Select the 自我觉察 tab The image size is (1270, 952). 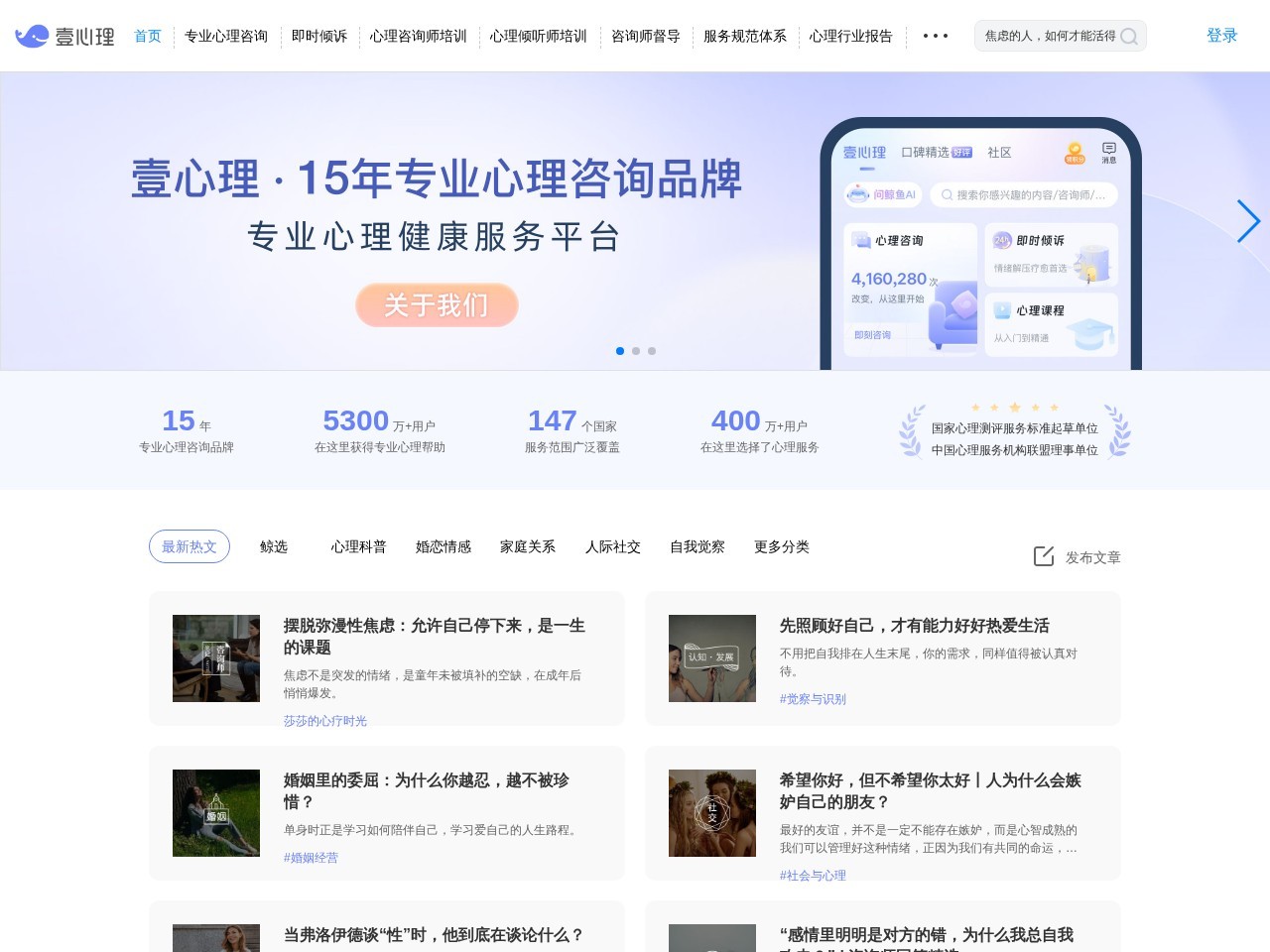[x=698, y=546]
